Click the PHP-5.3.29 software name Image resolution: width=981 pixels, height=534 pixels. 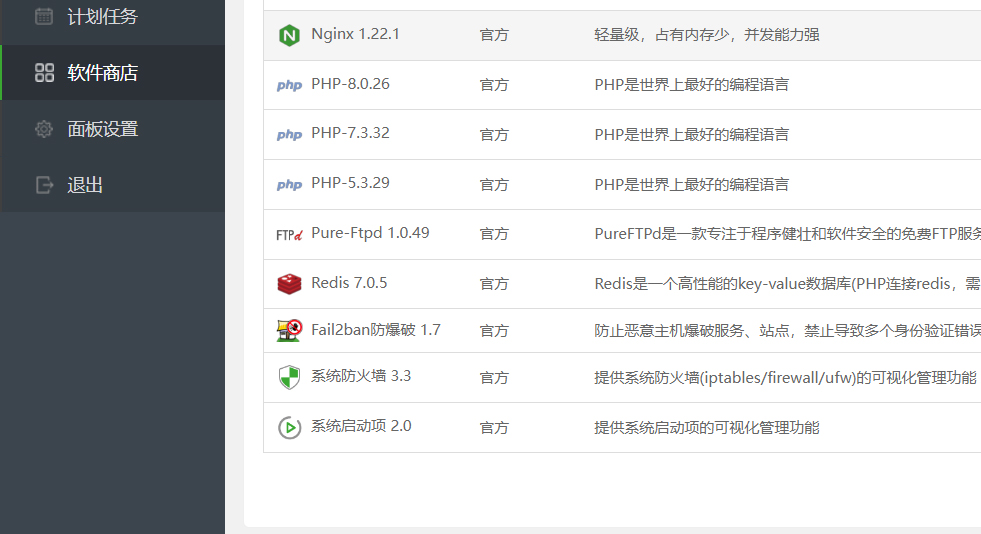pyautogui.click(x=350, y=183)
